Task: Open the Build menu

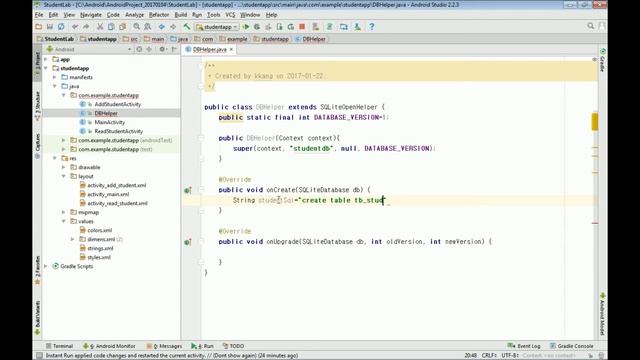Action: point(180,15)
